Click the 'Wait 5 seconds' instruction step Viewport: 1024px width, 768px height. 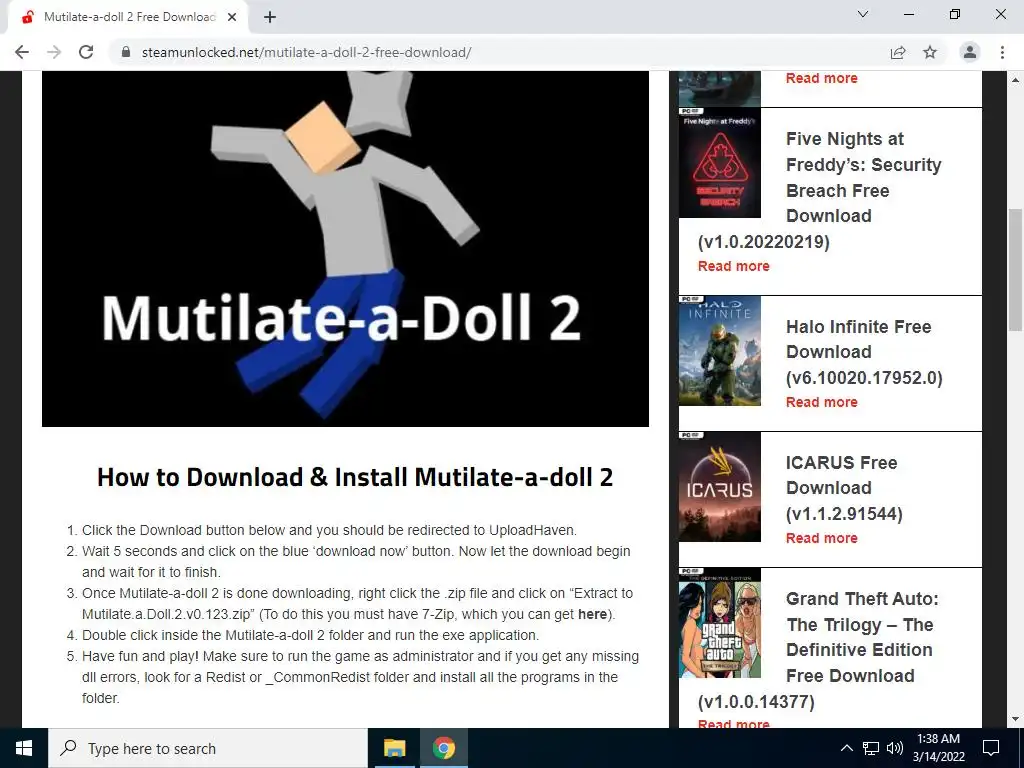(x=356, y=562)
